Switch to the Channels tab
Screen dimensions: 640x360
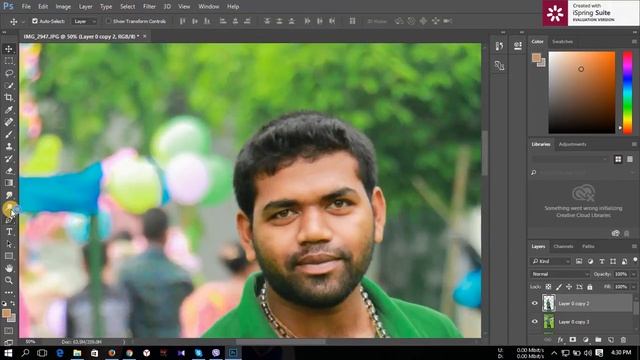tap(563, 246)
